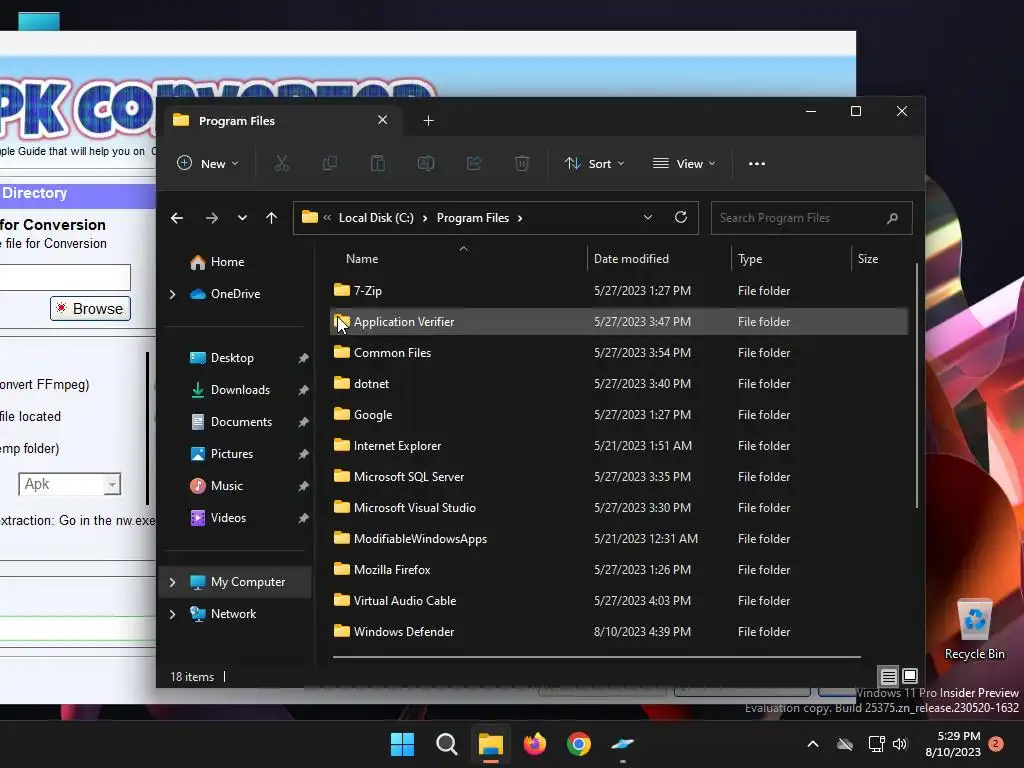Click the vertical scrollbar of file list
The height and width of the screenshot is (768, 1024).
click(916, 385)
